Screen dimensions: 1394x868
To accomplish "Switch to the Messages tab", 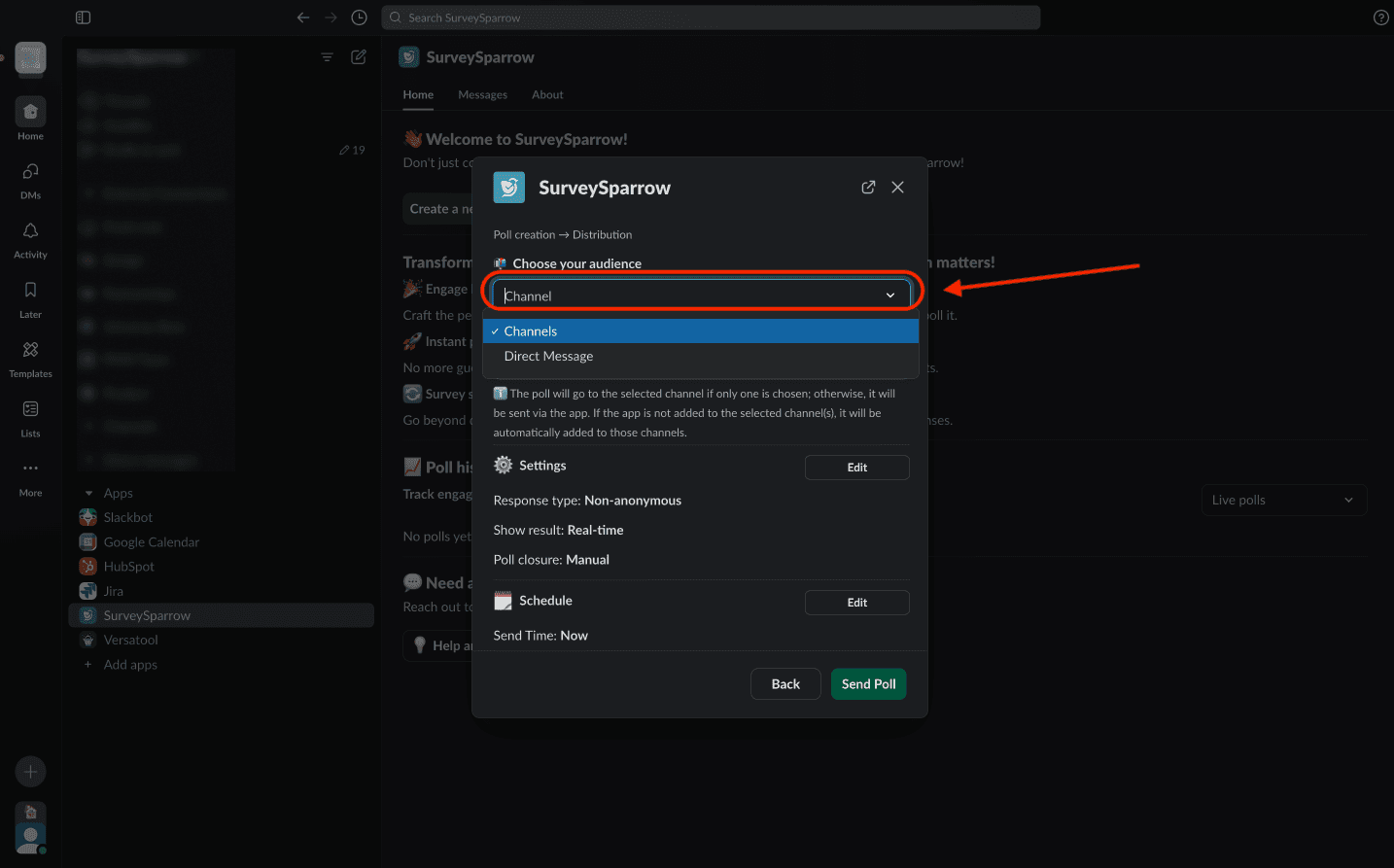I will click(482, 95).
